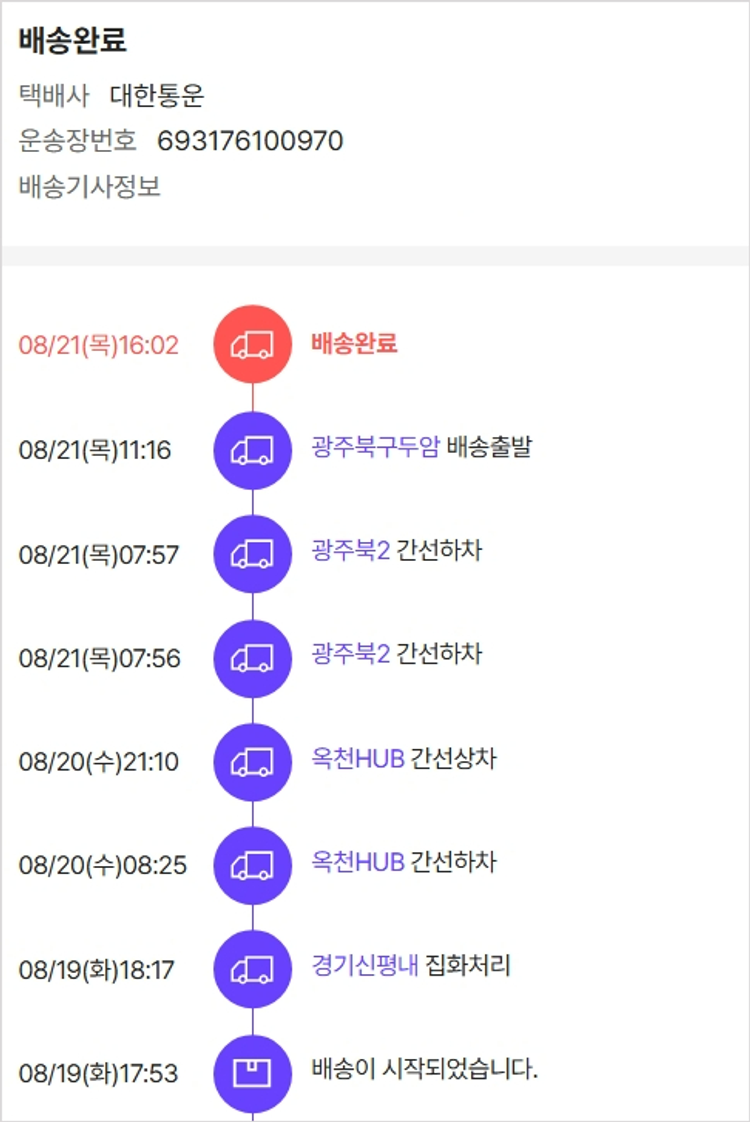The image size is (750, 1122).
Task: Click the tracking number 693176100970
Action: tap(250, 141)
